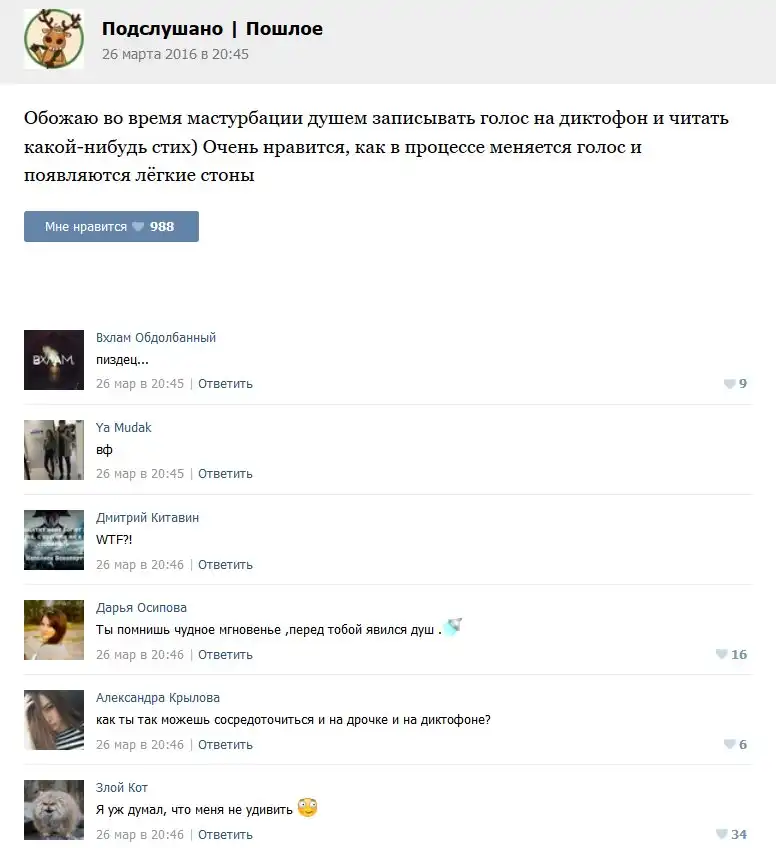Image resolution: width=776 pixels, height=848 pixels.
Task: Like the post via Мне нравится button
Action: click(x=111, y=227)
